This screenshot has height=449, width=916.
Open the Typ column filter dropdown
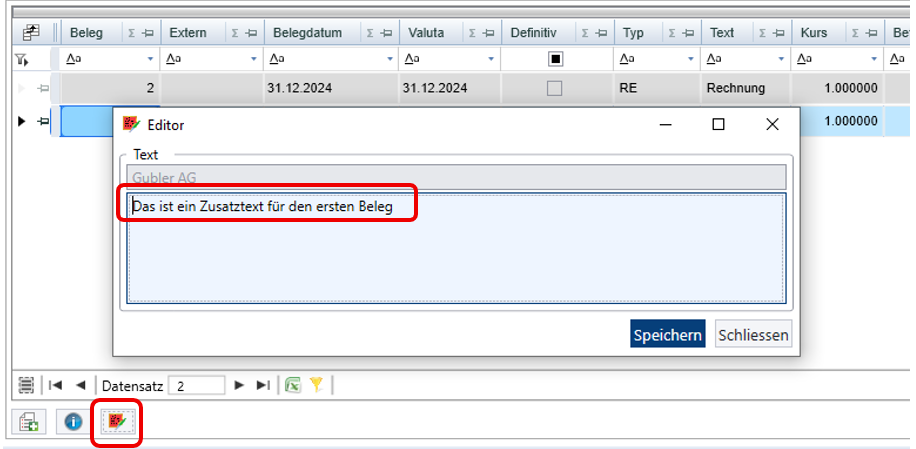click(691, 59)
